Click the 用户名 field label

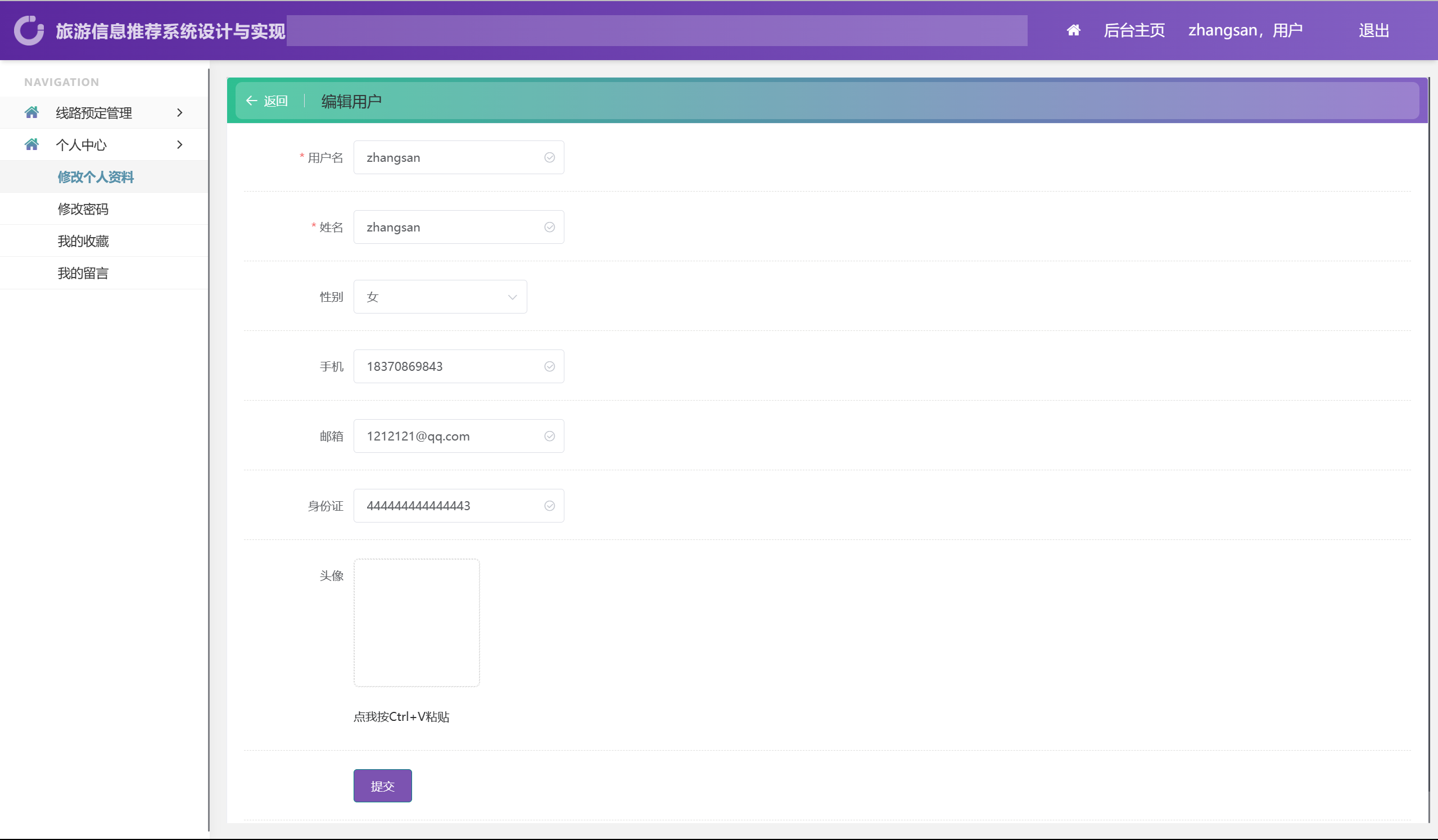(325, 157)
